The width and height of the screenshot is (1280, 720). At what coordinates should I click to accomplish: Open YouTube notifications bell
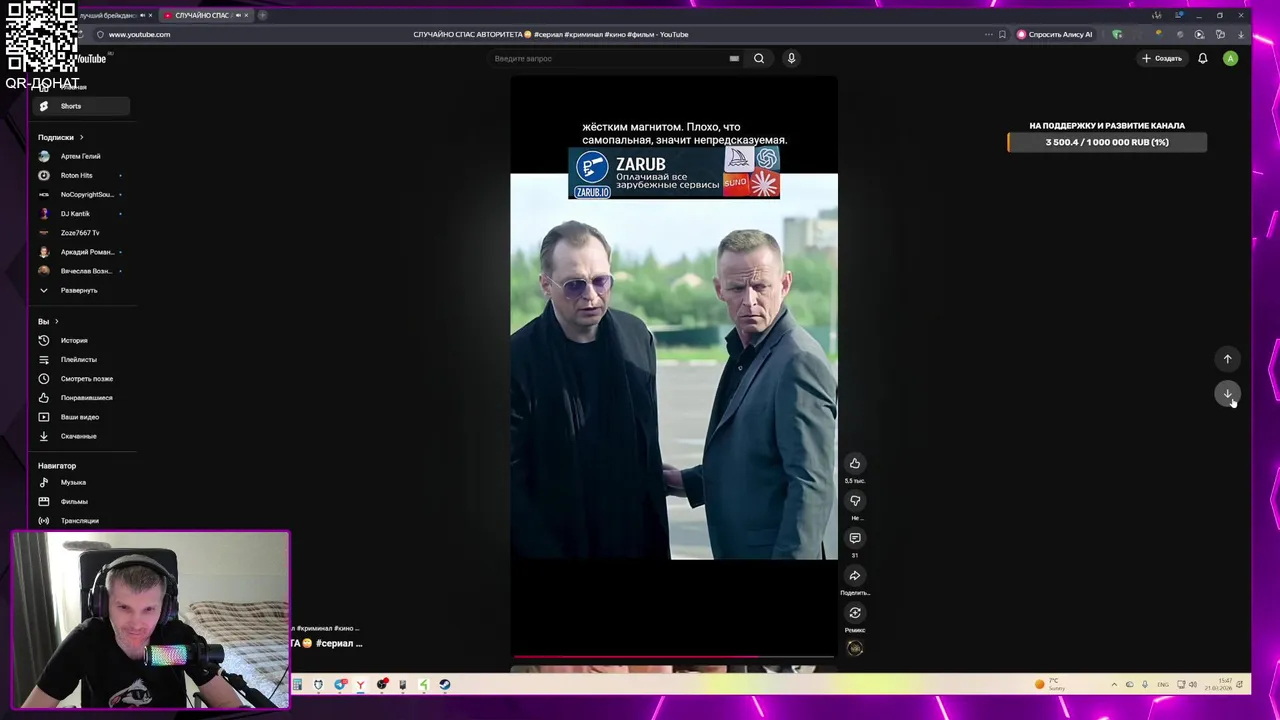click(1203, 58)
